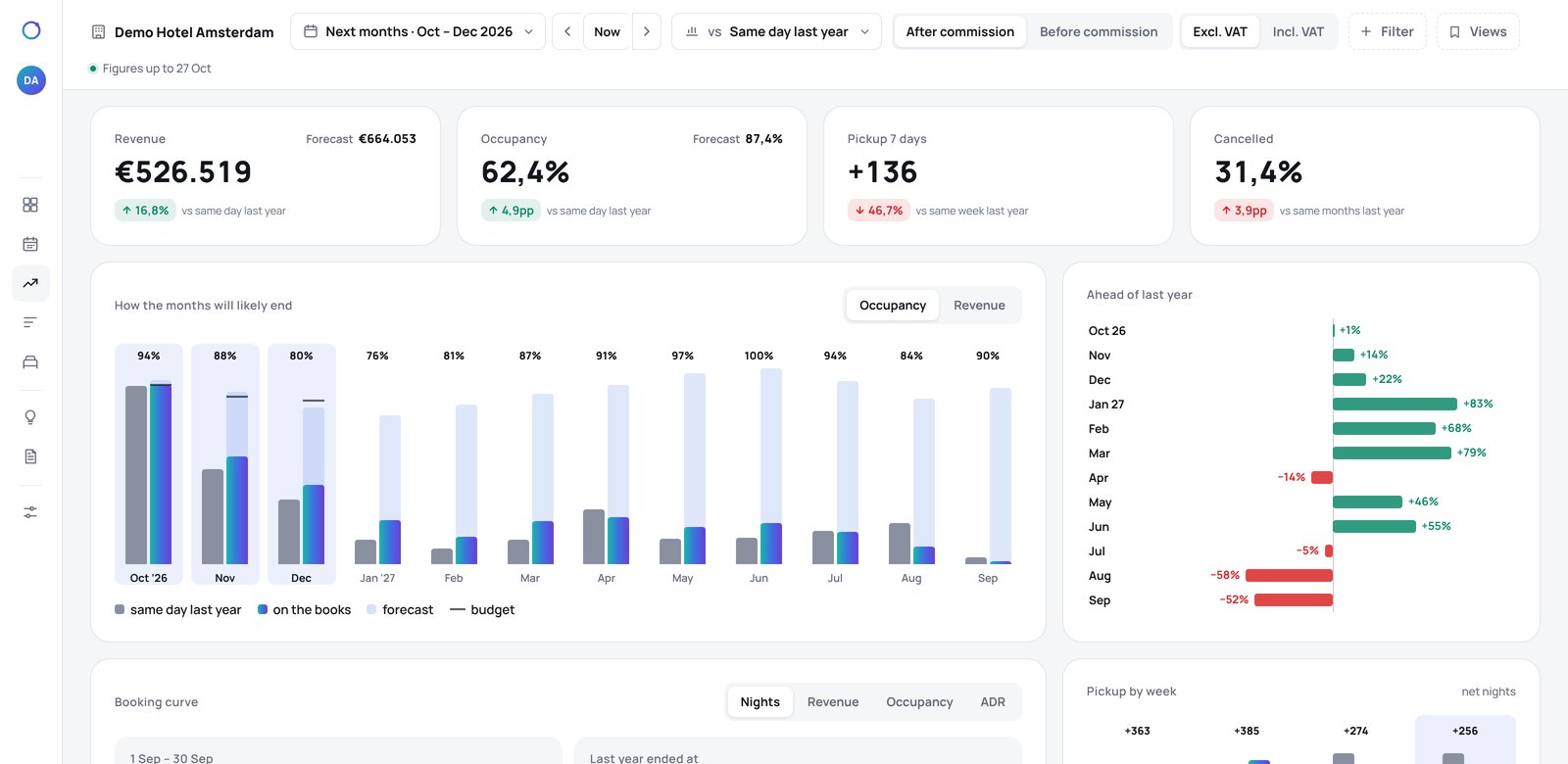This screenshot has height=764, width=1568.
Task: Click the Now button
Action: (608, 31)
